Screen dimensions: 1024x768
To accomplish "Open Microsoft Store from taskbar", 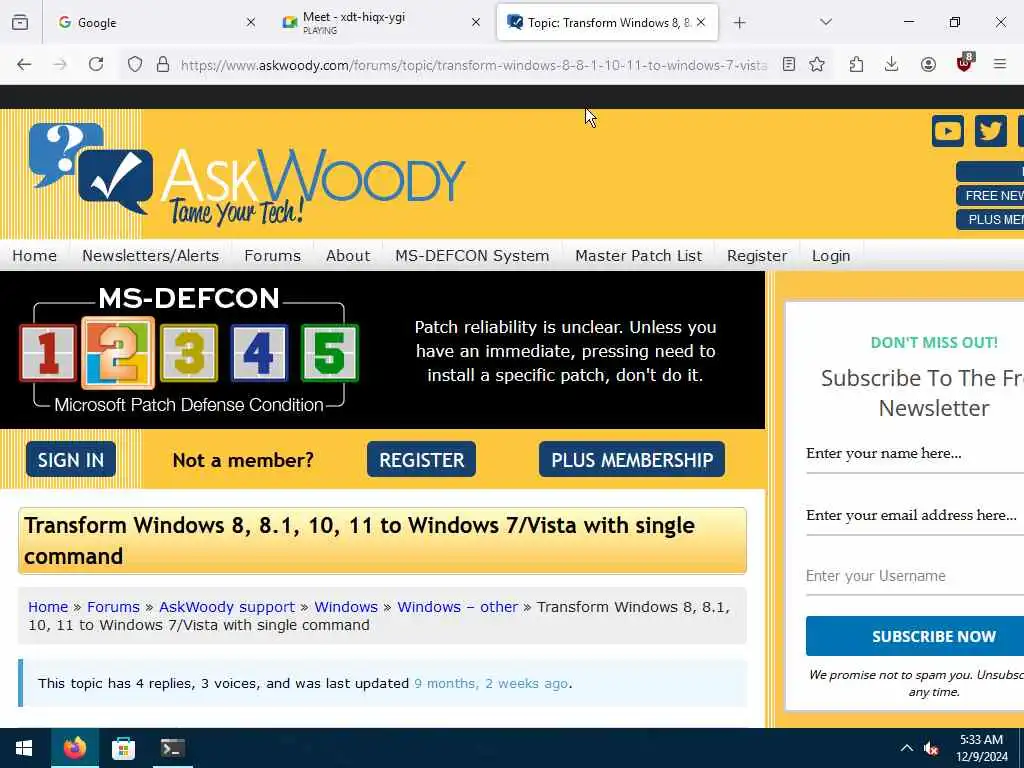I will tap(123, 748).
